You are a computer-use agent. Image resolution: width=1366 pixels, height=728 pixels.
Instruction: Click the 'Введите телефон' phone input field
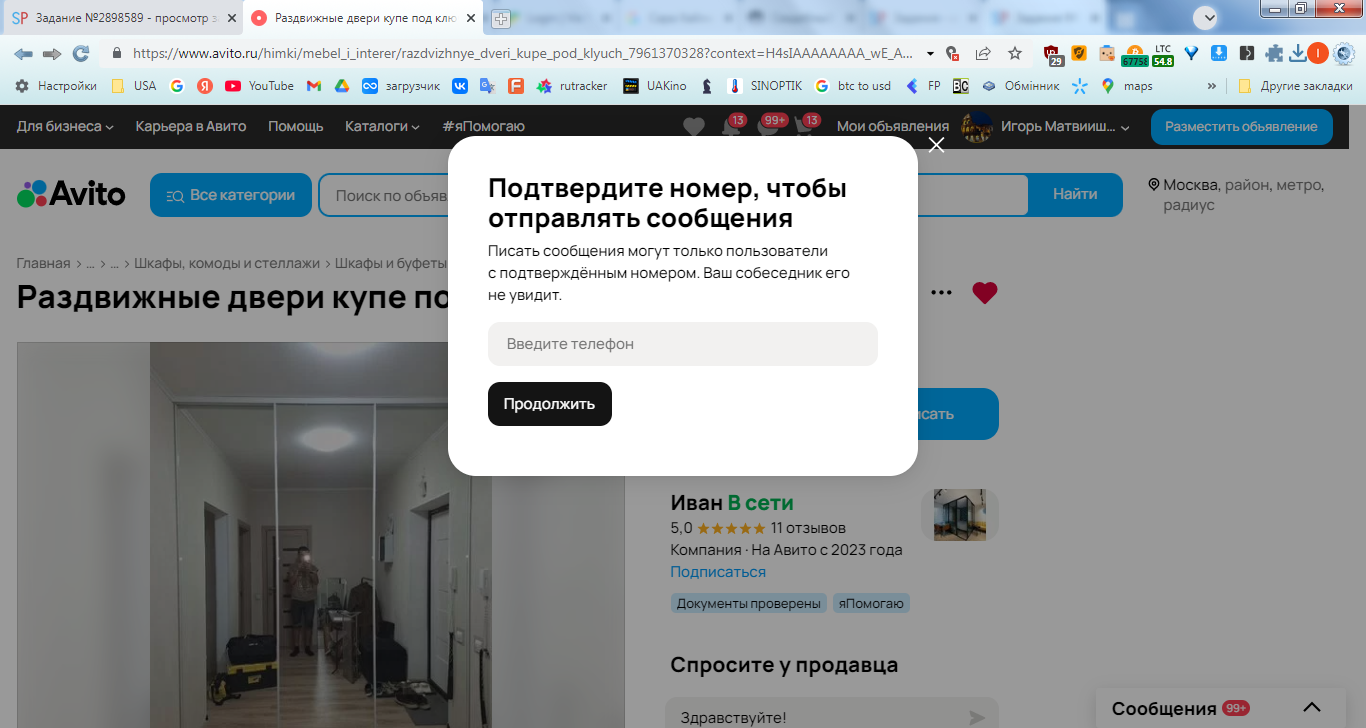click(683, 344)
